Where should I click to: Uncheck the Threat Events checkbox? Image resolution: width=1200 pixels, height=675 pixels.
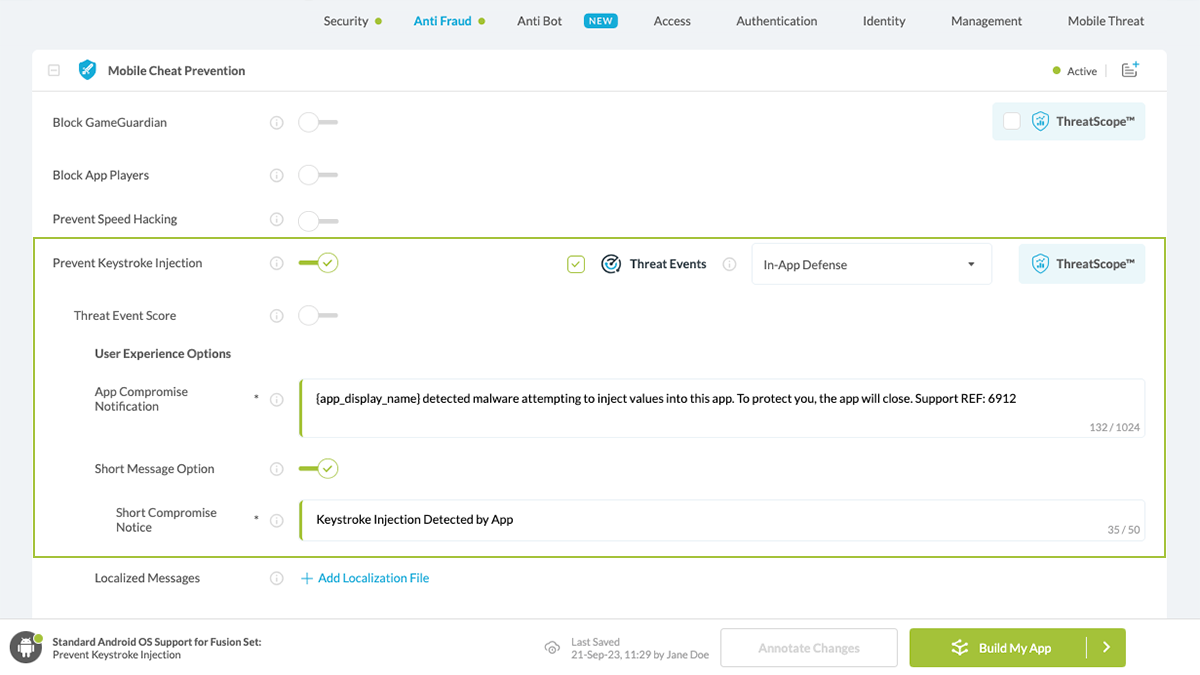coord(576,265)
